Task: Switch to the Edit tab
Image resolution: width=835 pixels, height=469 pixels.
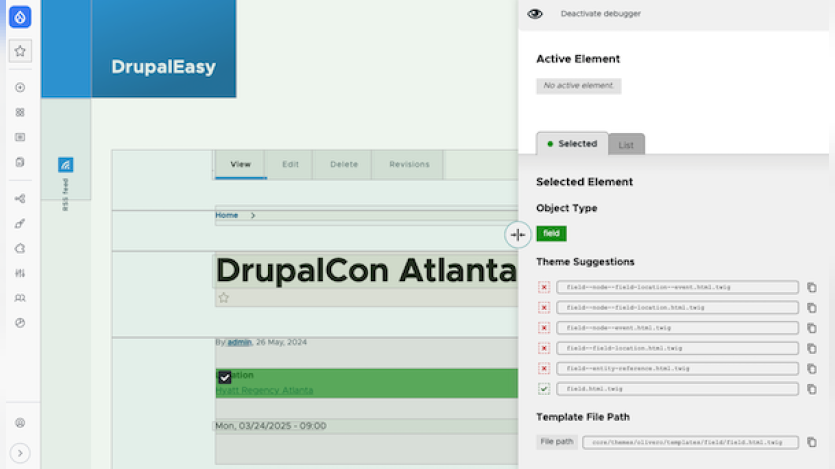Action: [290, 164]
